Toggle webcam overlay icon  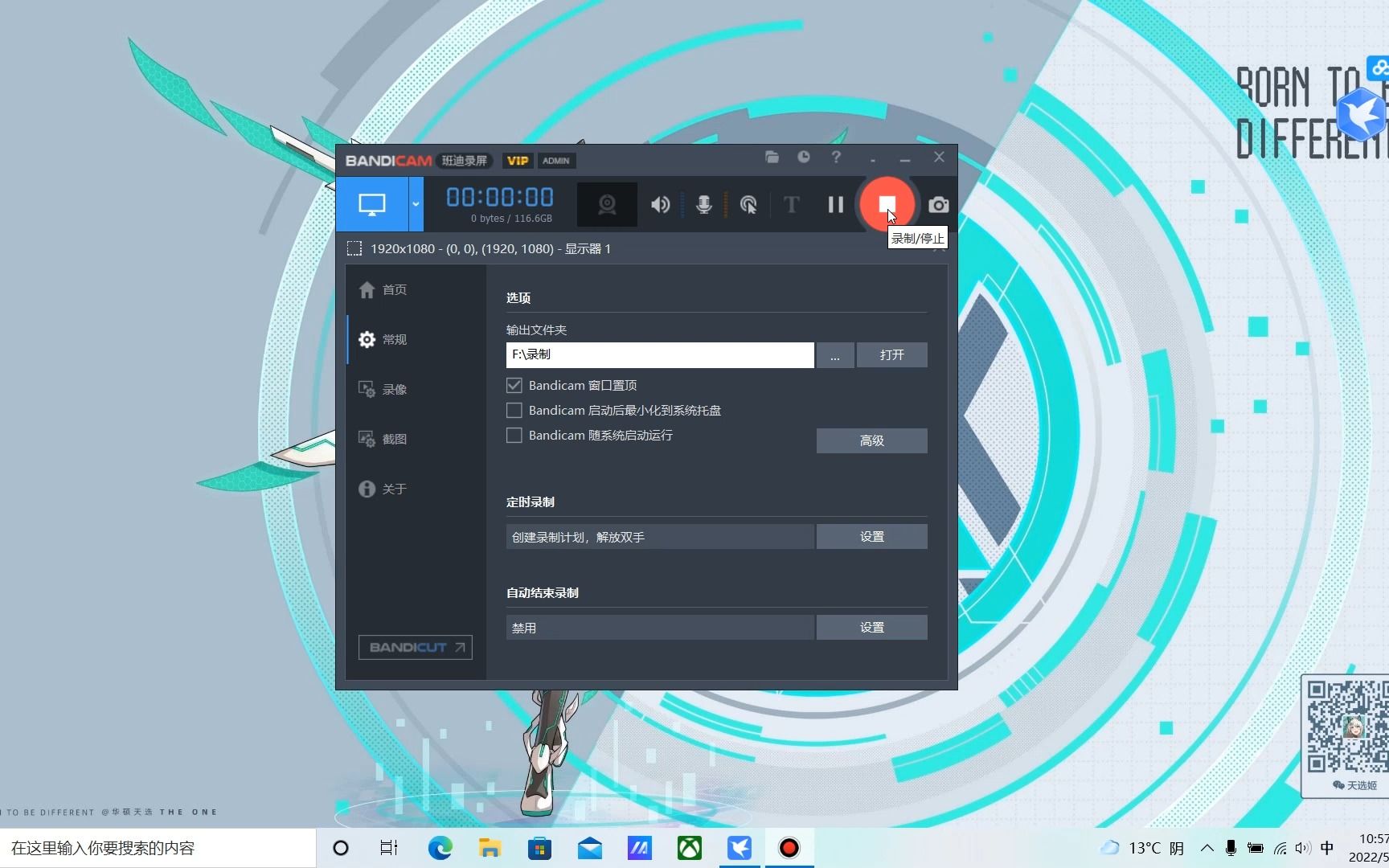point(607,205)
